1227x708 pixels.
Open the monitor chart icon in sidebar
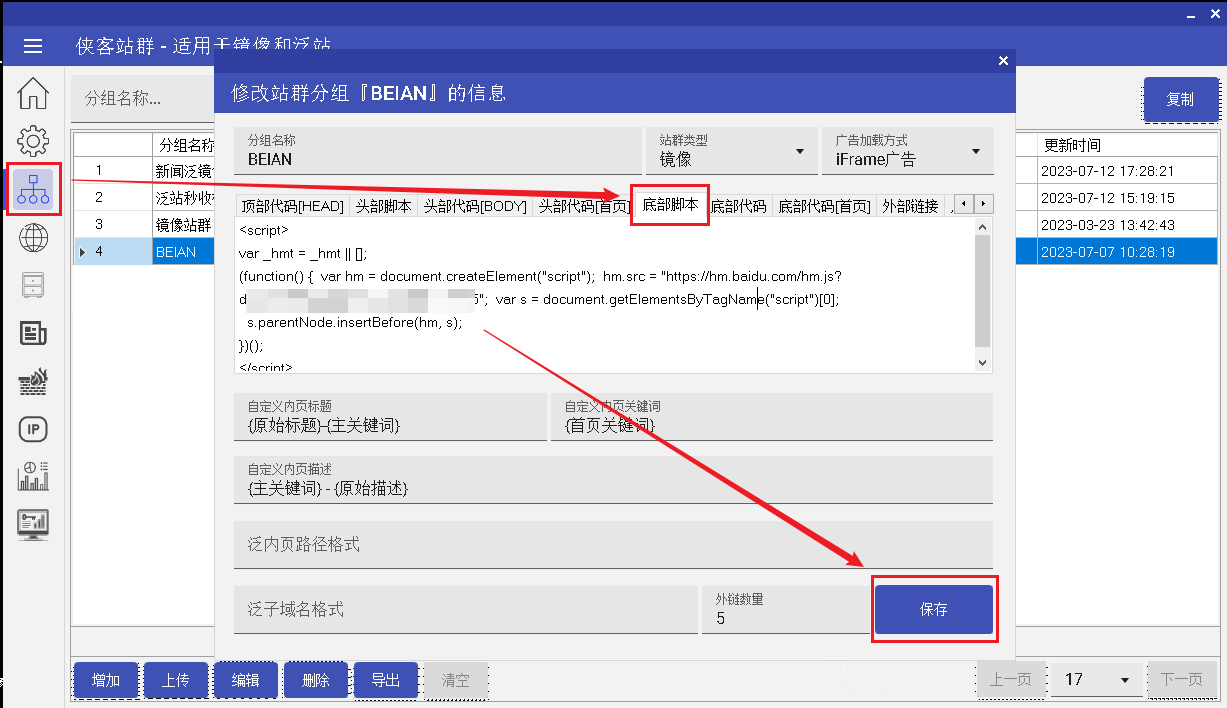point(33,524)
